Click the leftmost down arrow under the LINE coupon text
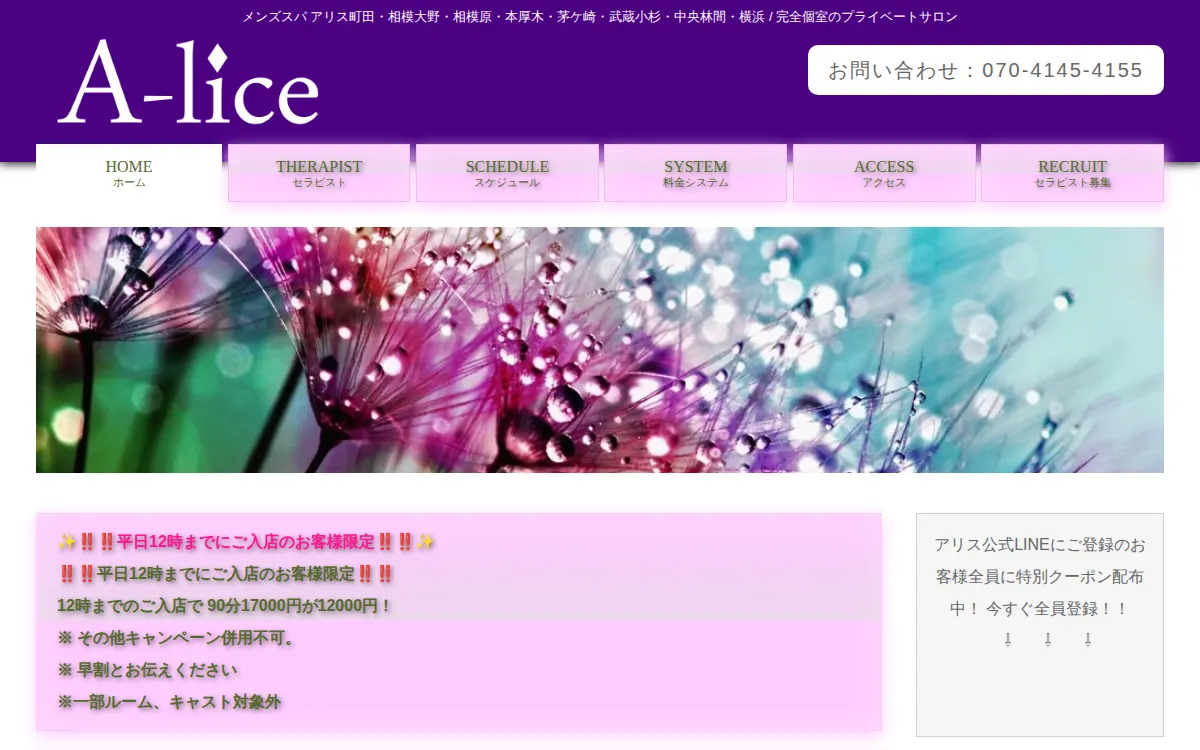 1008,639
